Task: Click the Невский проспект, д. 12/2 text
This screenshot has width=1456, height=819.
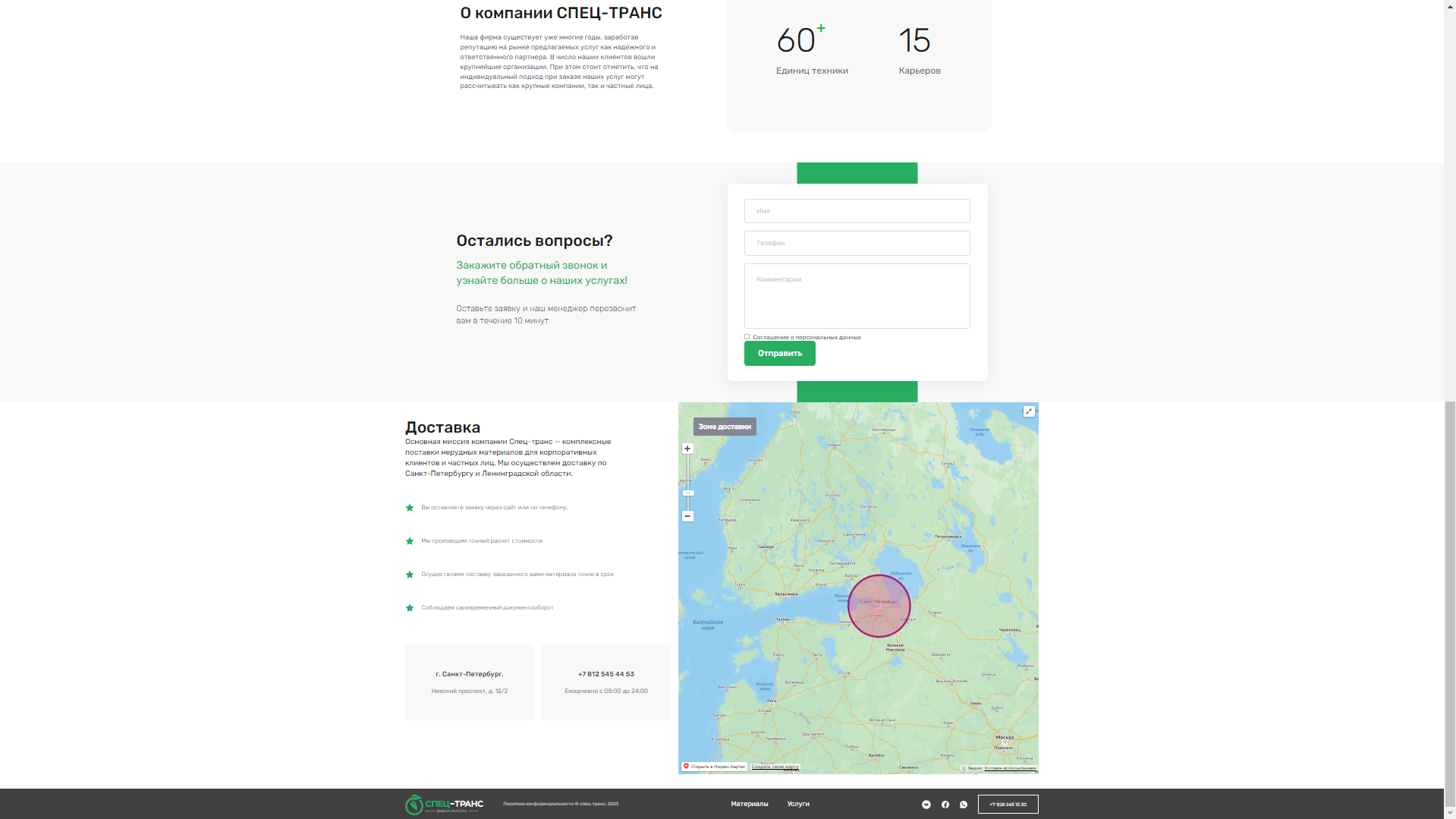Action: pyautogui.click(x=470, y=691)
